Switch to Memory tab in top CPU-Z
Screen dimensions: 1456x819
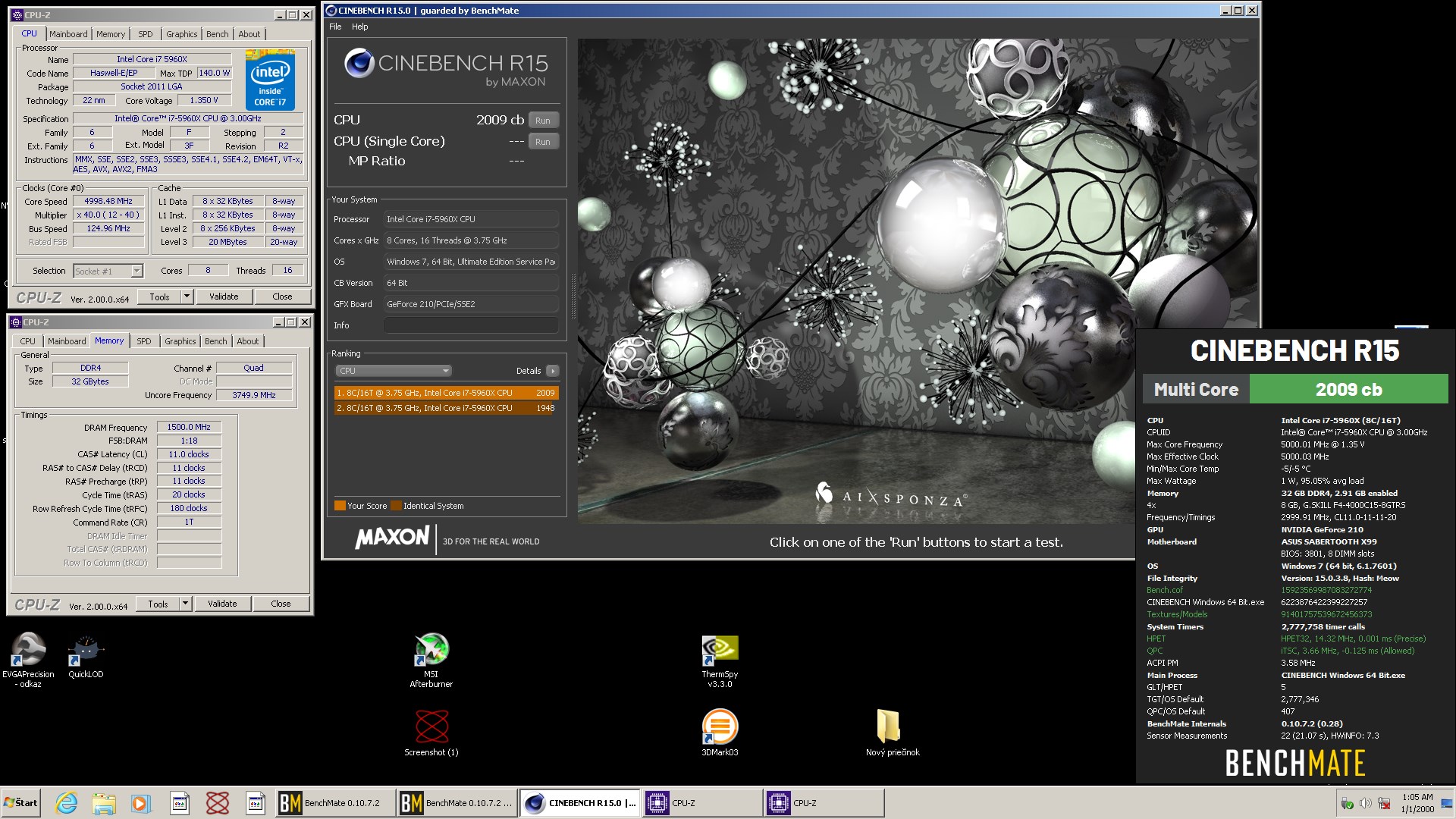pos(111,34)
